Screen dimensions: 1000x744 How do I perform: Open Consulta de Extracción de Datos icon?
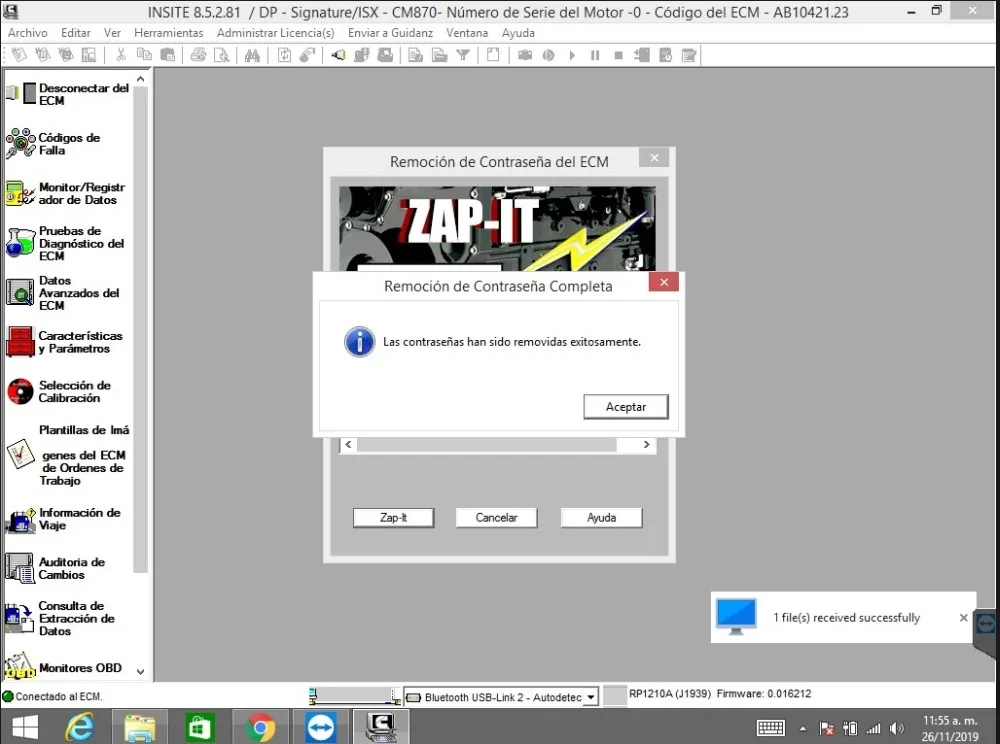coord(20,618)
